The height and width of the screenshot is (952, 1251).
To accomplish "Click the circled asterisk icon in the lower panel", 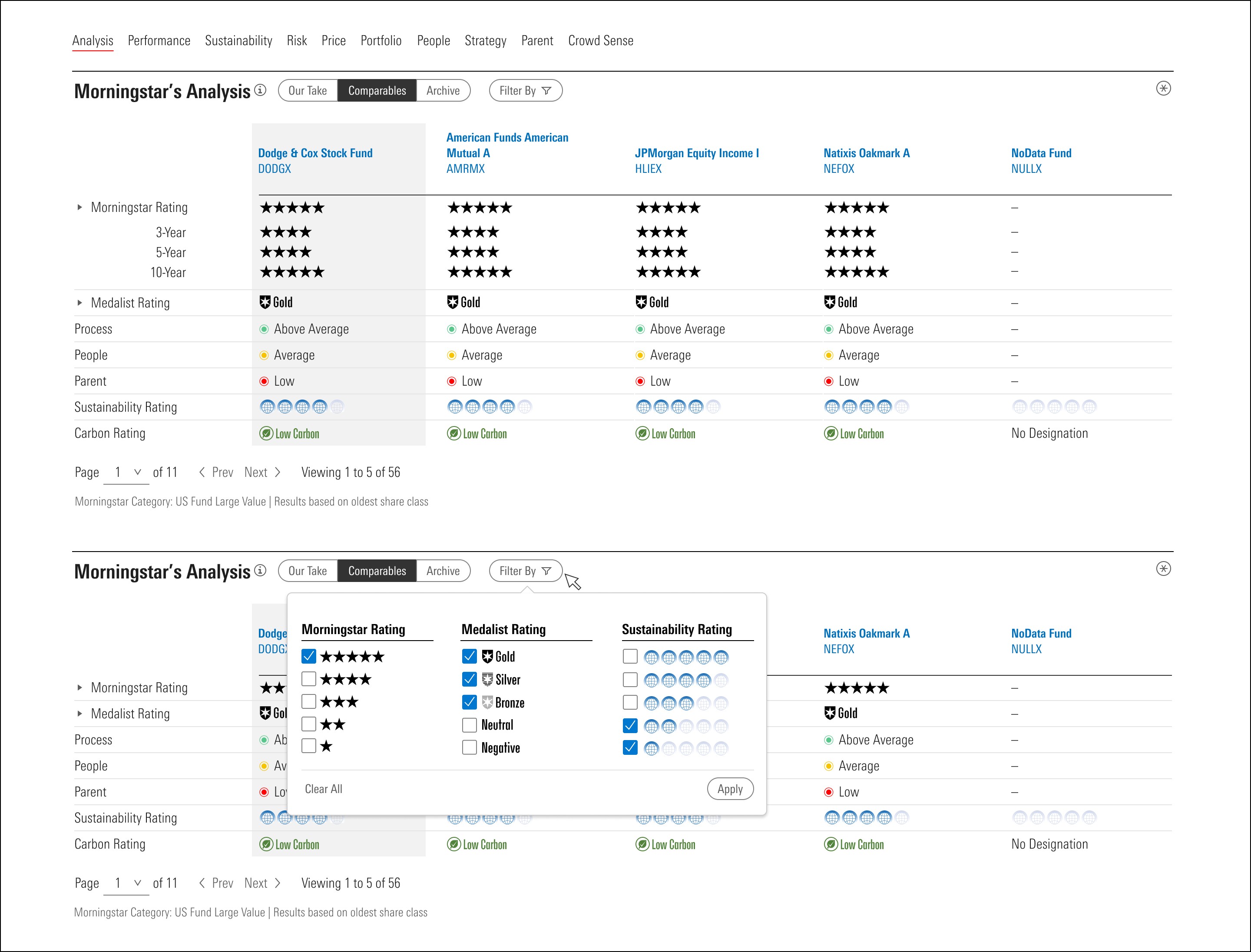I will point(1163,569).
